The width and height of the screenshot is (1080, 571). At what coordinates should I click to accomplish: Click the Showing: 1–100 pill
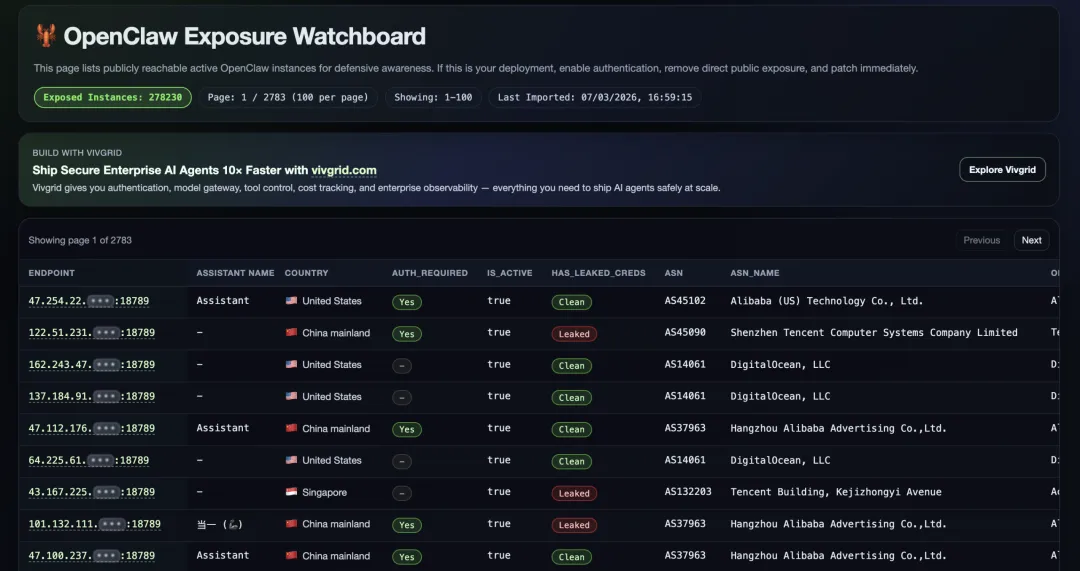(433, 97)
